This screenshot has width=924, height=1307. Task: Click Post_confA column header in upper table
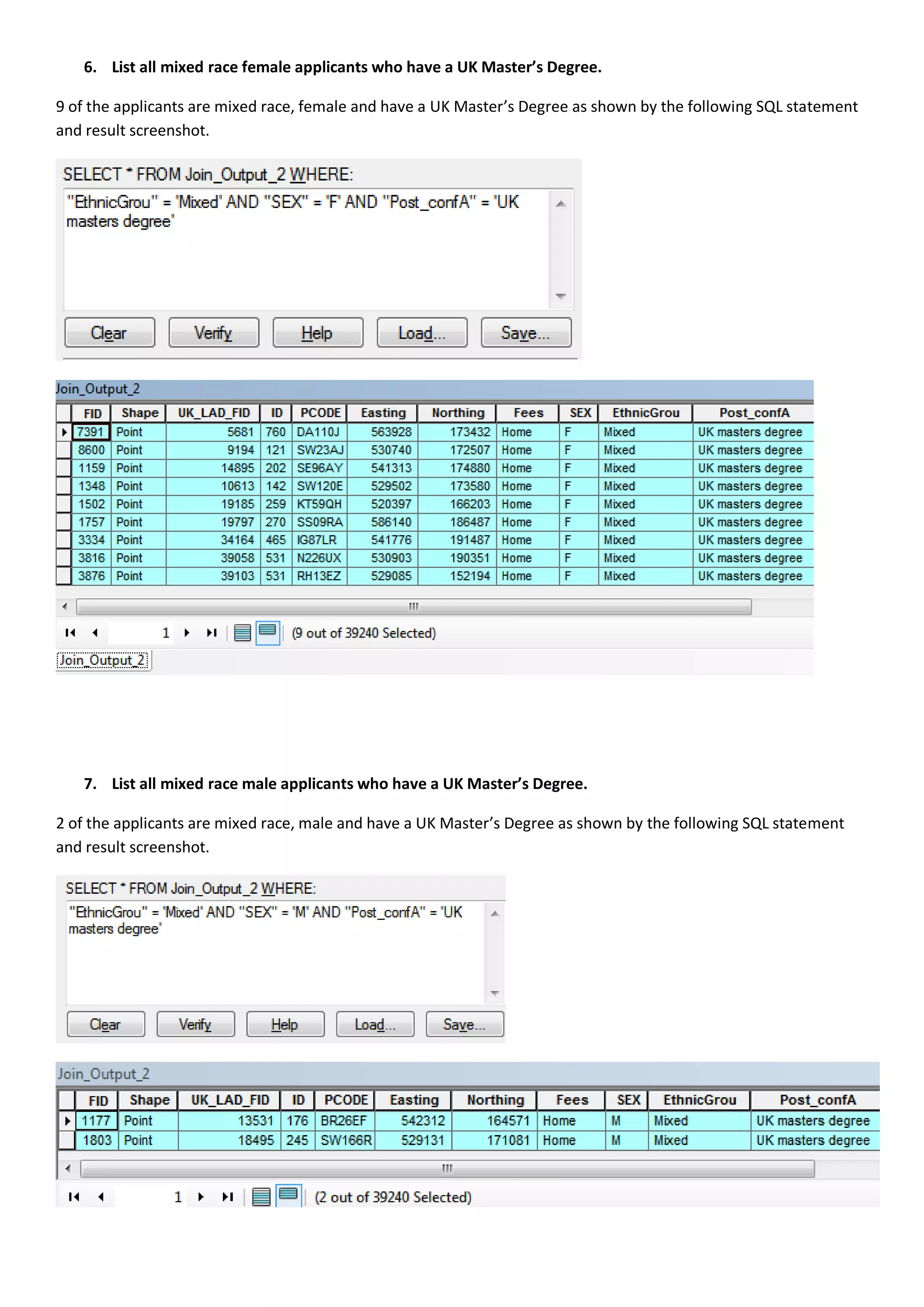[754, 413]
